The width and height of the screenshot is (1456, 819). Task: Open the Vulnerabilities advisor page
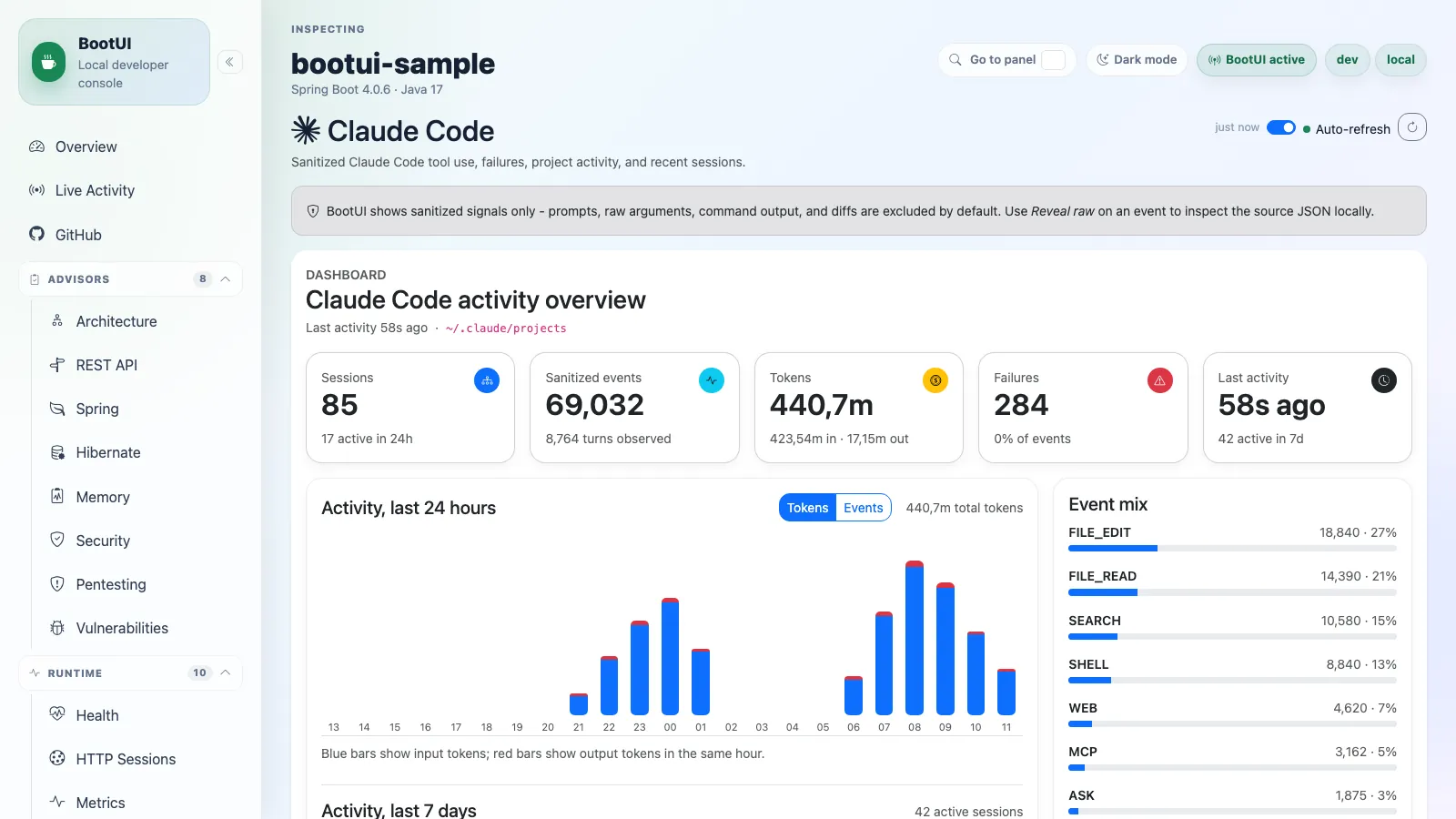[141, 628]
